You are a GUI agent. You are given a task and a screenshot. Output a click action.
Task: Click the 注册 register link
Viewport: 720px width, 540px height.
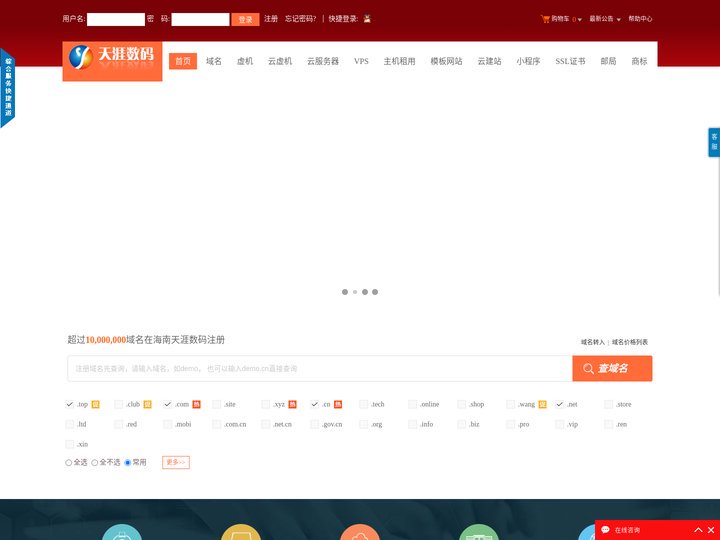(271, 19)
